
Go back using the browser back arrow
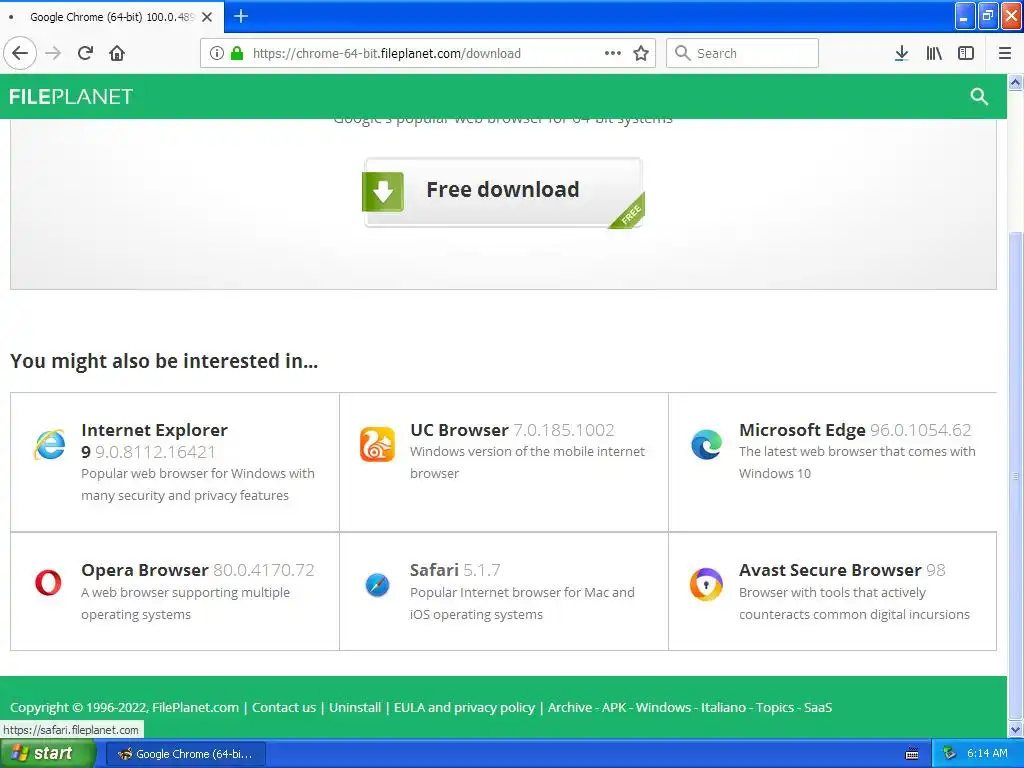click(20, 54)
